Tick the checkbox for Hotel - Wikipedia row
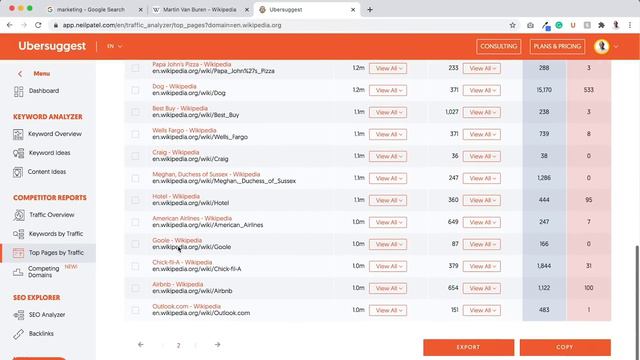The height and width of the screenshot is (360, 640). pyautogui.click(x=135, y=200)
